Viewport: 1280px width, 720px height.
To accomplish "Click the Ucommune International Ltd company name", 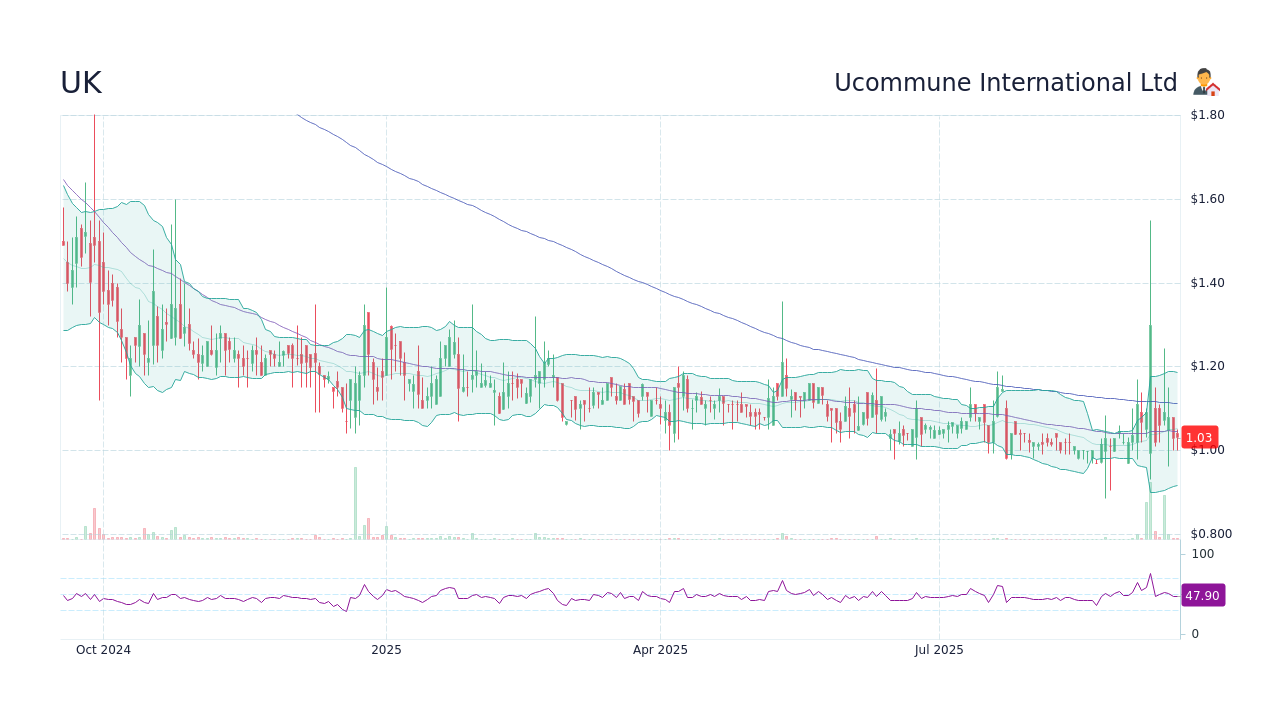I will (1006, 82).
